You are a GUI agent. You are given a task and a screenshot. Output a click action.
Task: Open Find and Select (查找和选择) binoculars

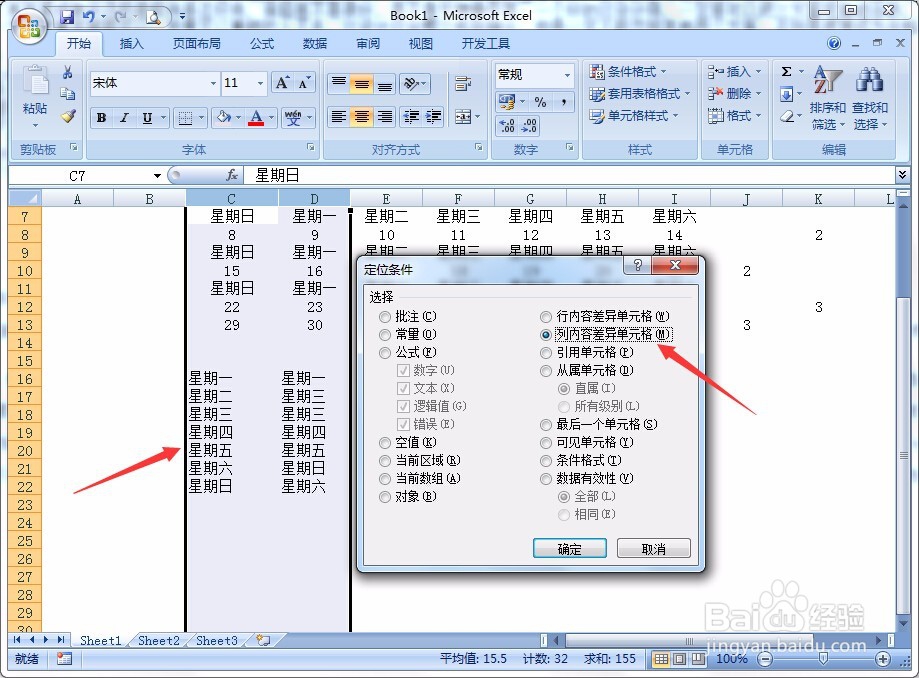tap(870, 98)
